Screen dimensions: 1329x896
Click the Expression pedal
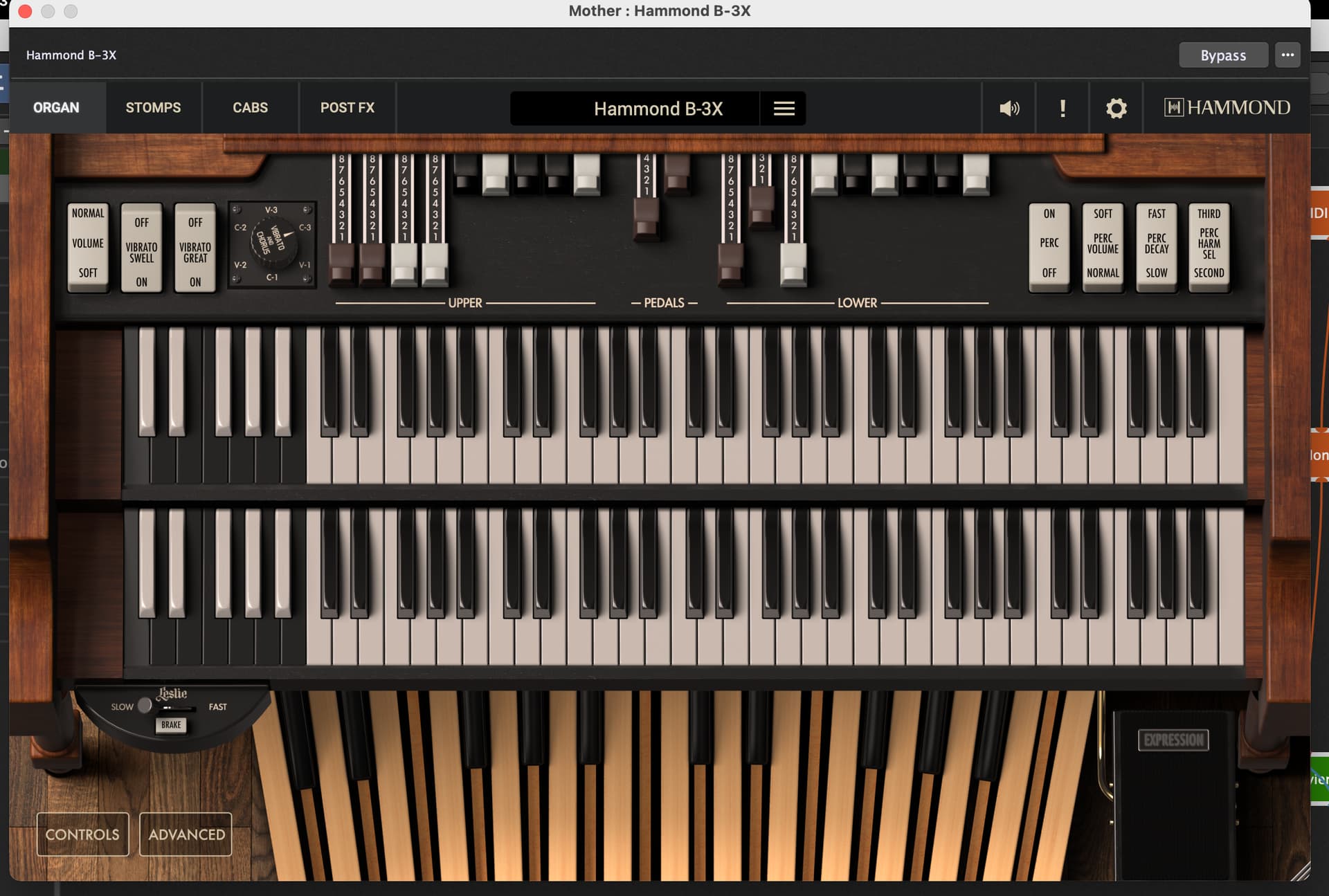1174,796
